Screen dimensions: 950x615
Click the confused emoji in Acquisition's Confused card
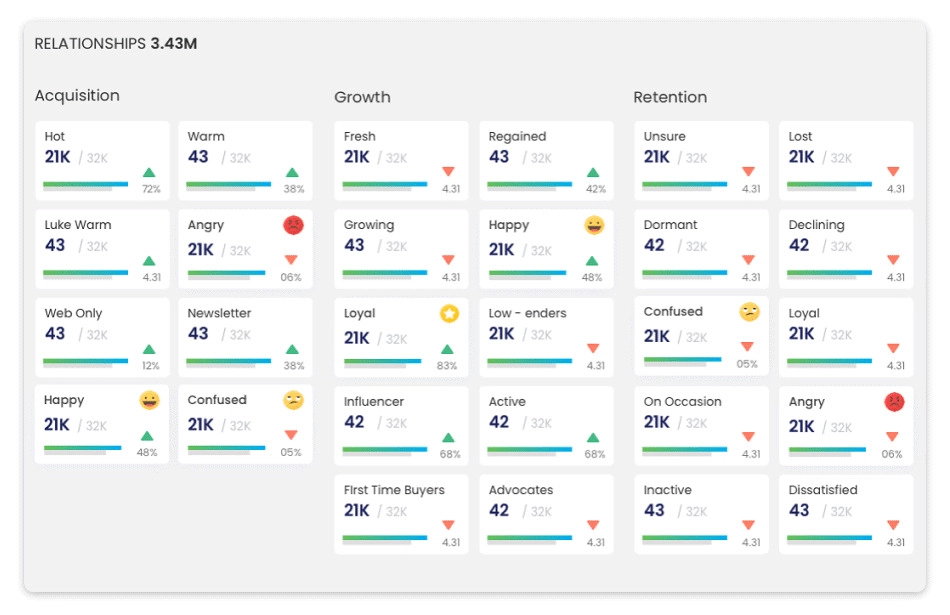click(x=293, y=400)
